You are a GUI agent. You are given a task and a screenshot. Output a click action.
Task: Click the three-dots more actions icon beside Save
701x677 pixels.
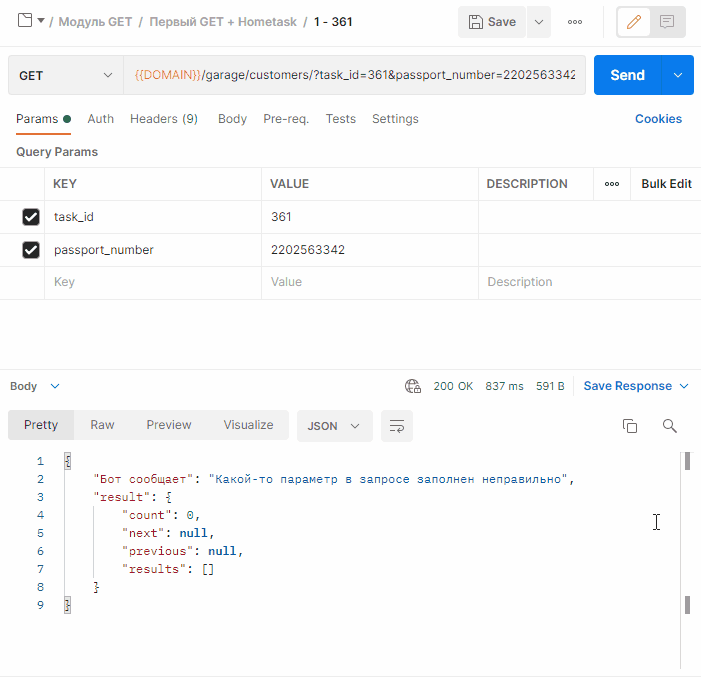click(x=575, y=22)
